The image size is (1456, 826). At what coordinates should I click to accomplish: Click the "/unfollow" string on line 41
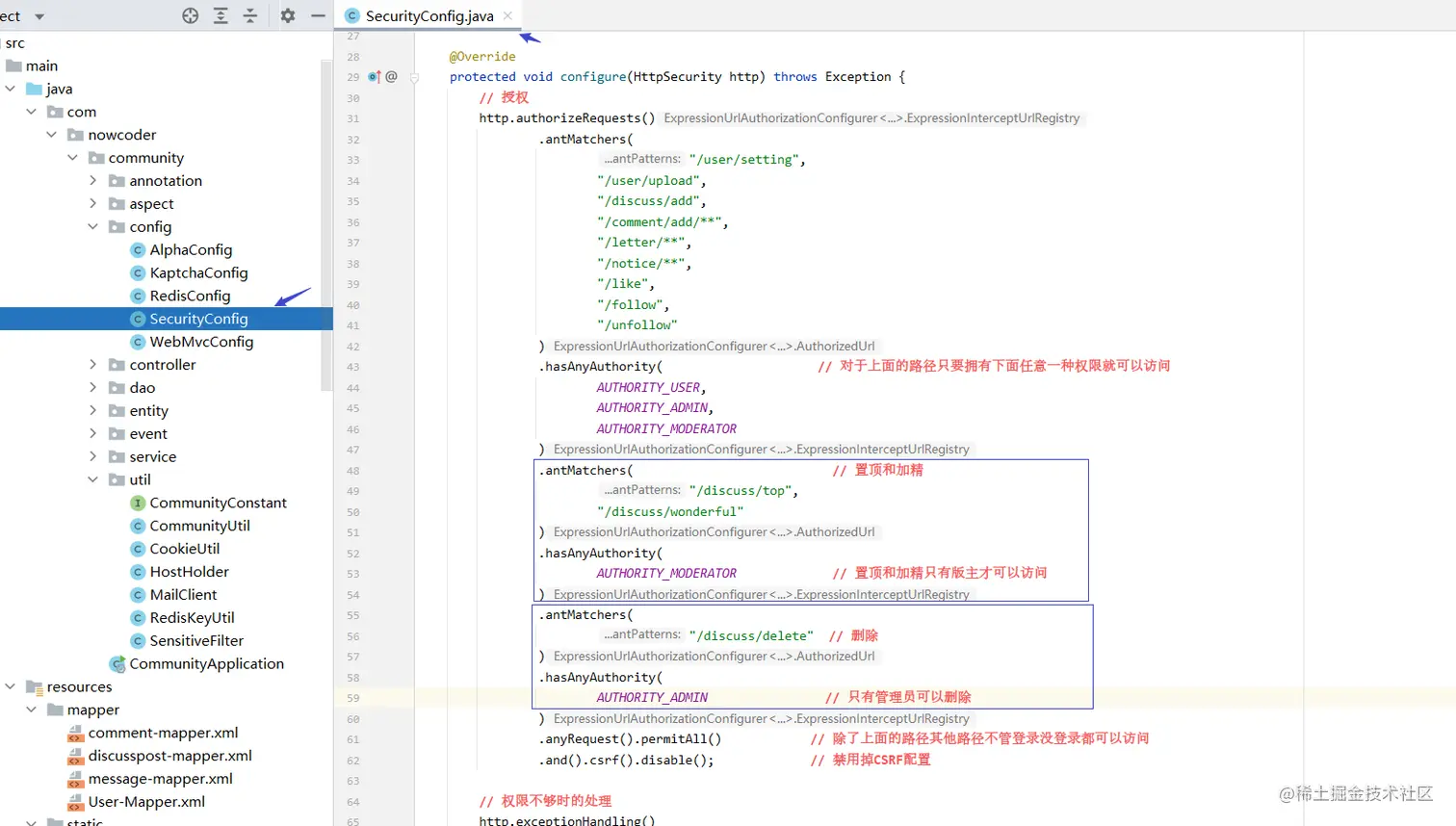click(637, 325)
